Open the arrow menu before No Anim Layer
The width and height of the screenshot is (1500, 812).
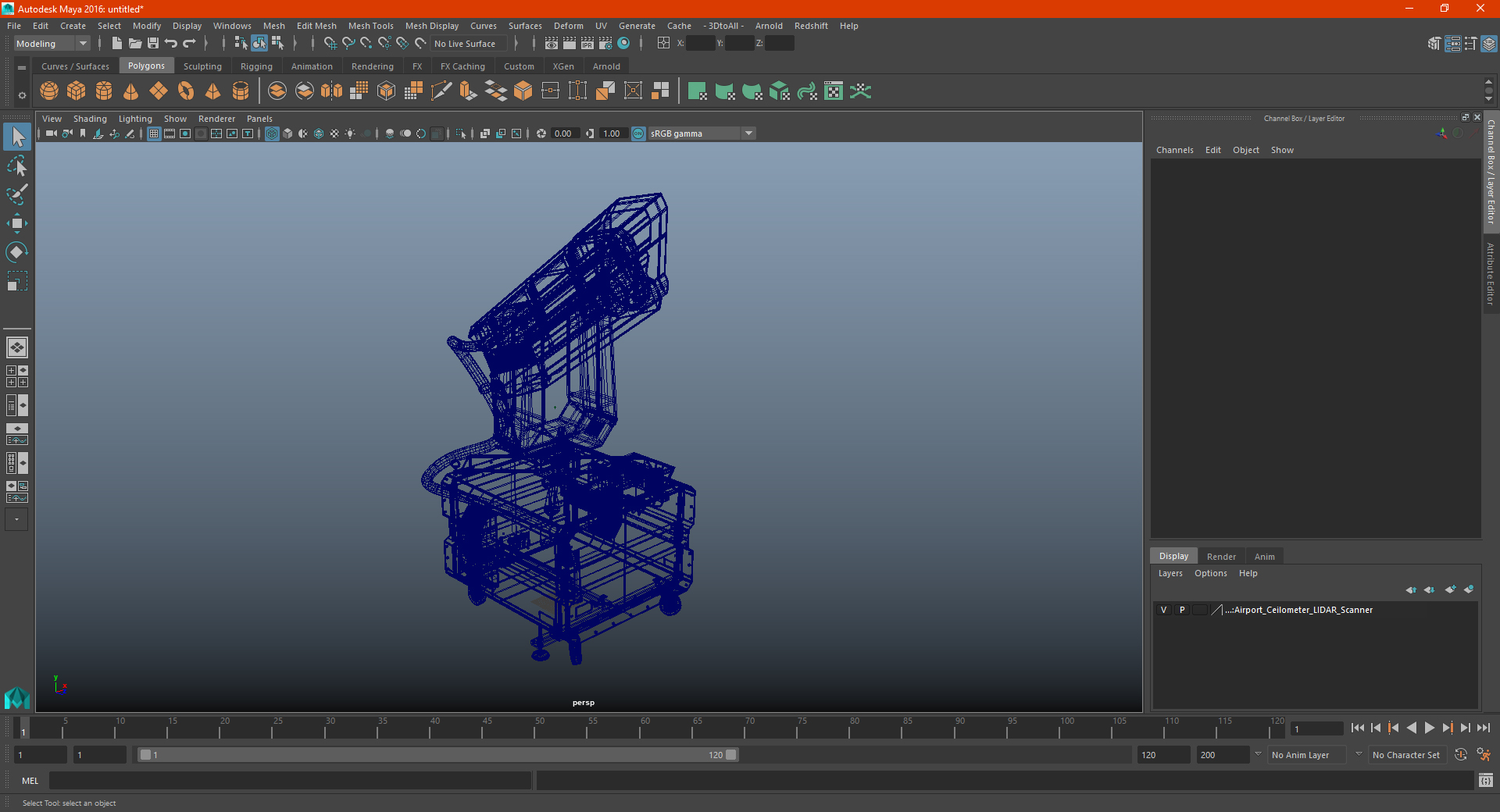coord(1258,754)
